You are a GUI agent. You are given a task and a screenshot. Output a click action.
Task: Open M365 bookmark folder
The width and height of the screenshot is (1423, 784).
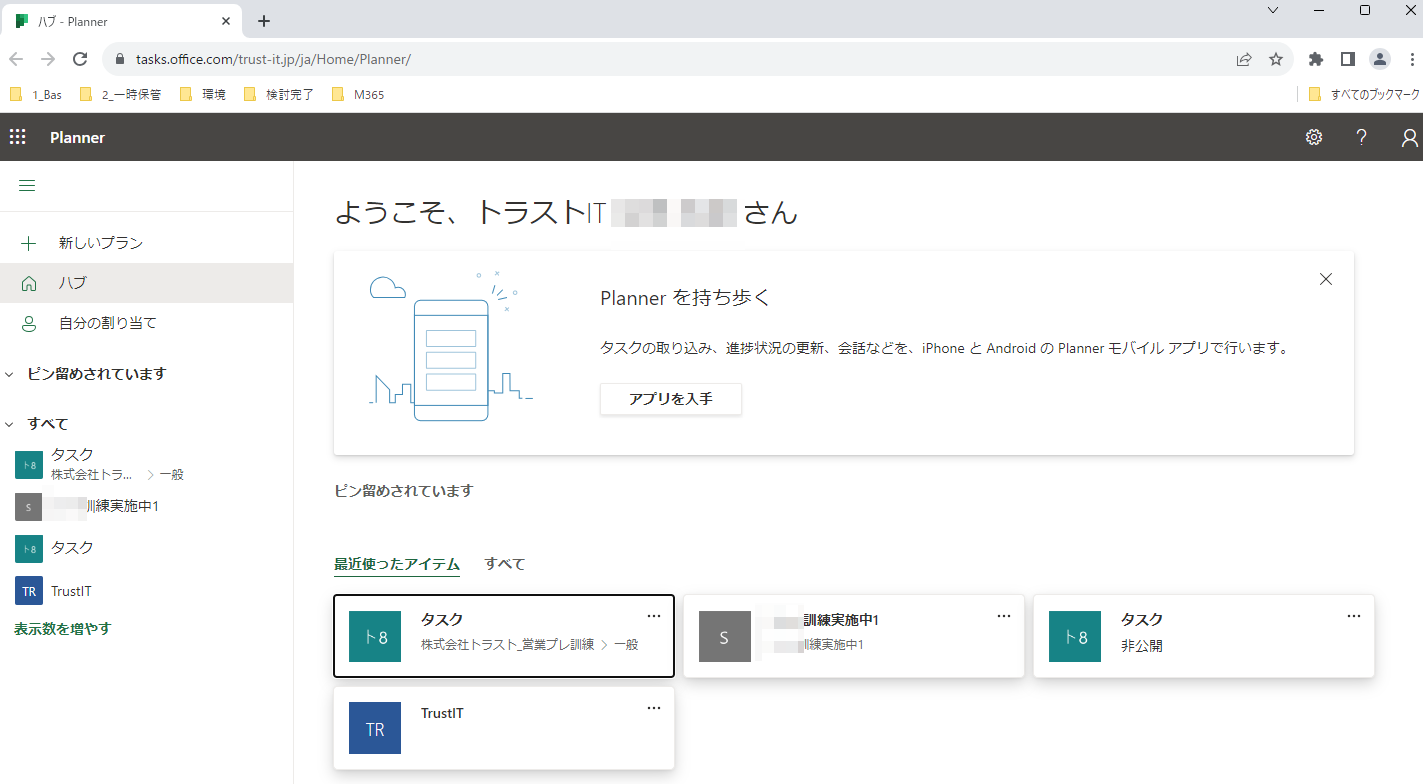358,95
